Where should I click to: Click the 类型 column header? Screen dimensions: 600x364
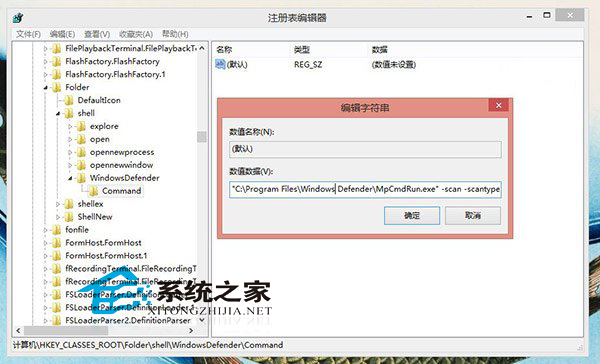(x=302, y=50)
